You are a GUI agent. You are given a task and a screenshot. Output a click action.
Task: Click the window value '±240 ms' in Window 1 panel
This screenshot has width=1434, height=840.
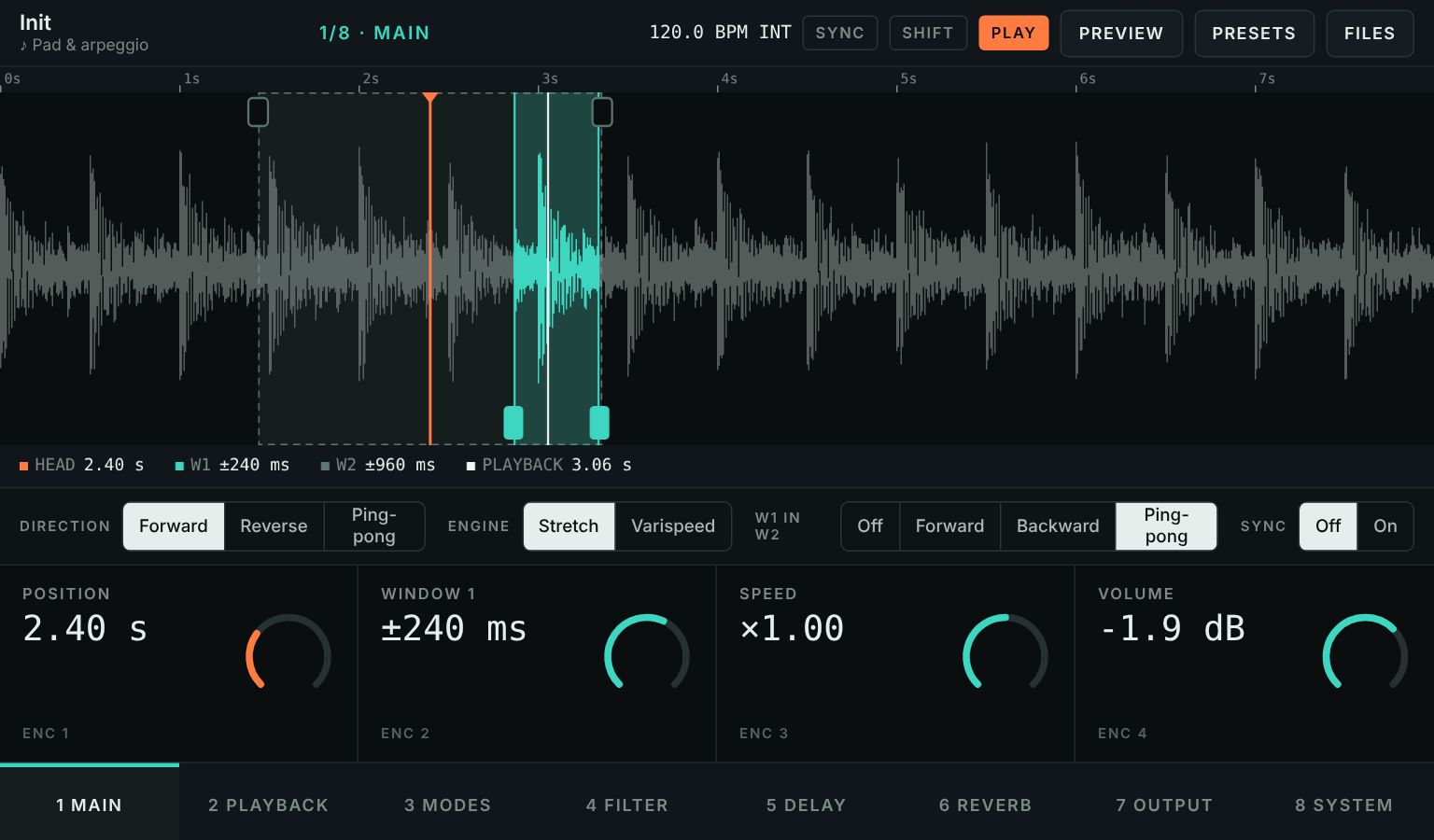click(x=454, y=628)
